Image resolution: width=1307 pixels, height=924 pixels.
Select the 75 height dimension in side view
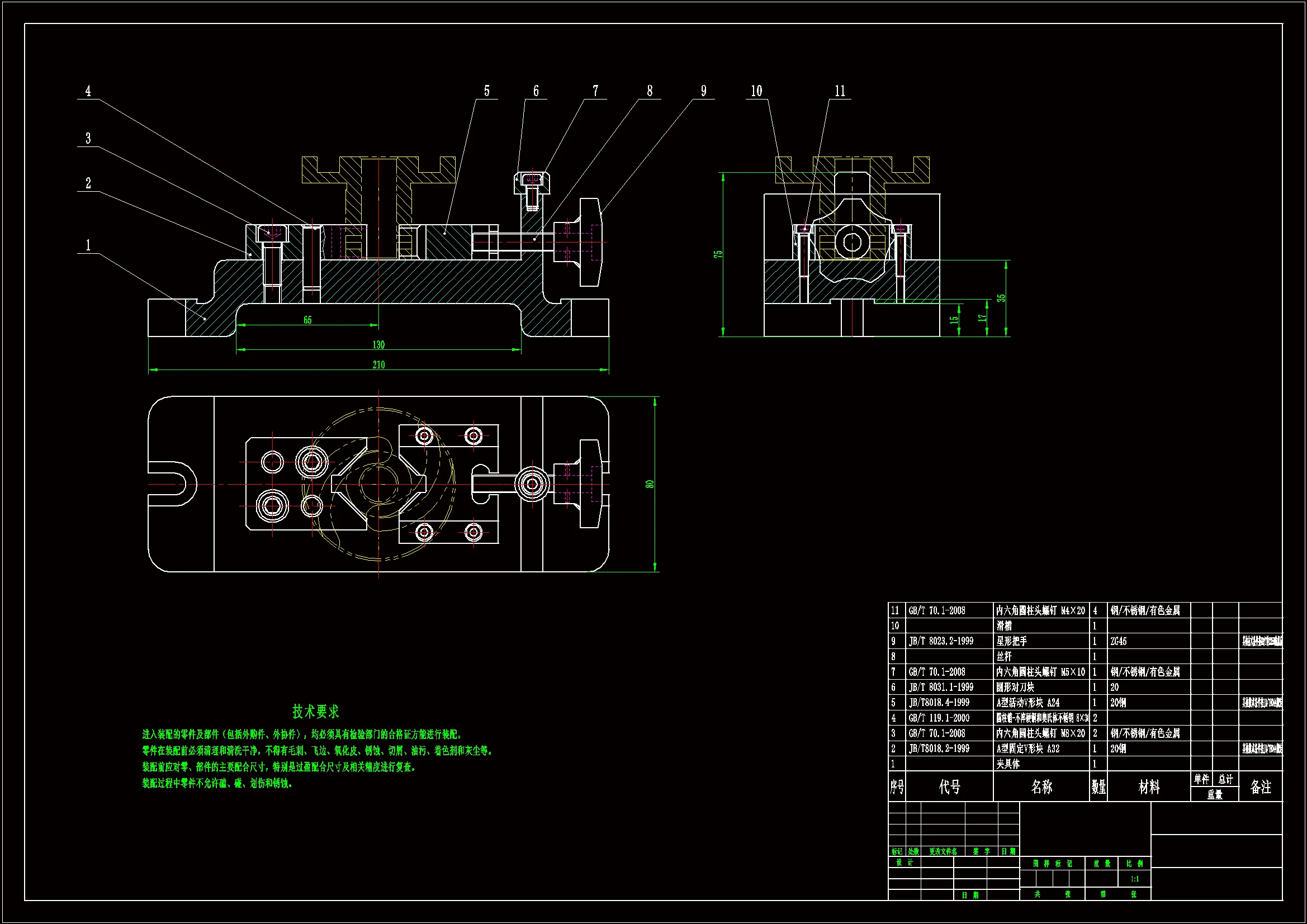[718, 254]
